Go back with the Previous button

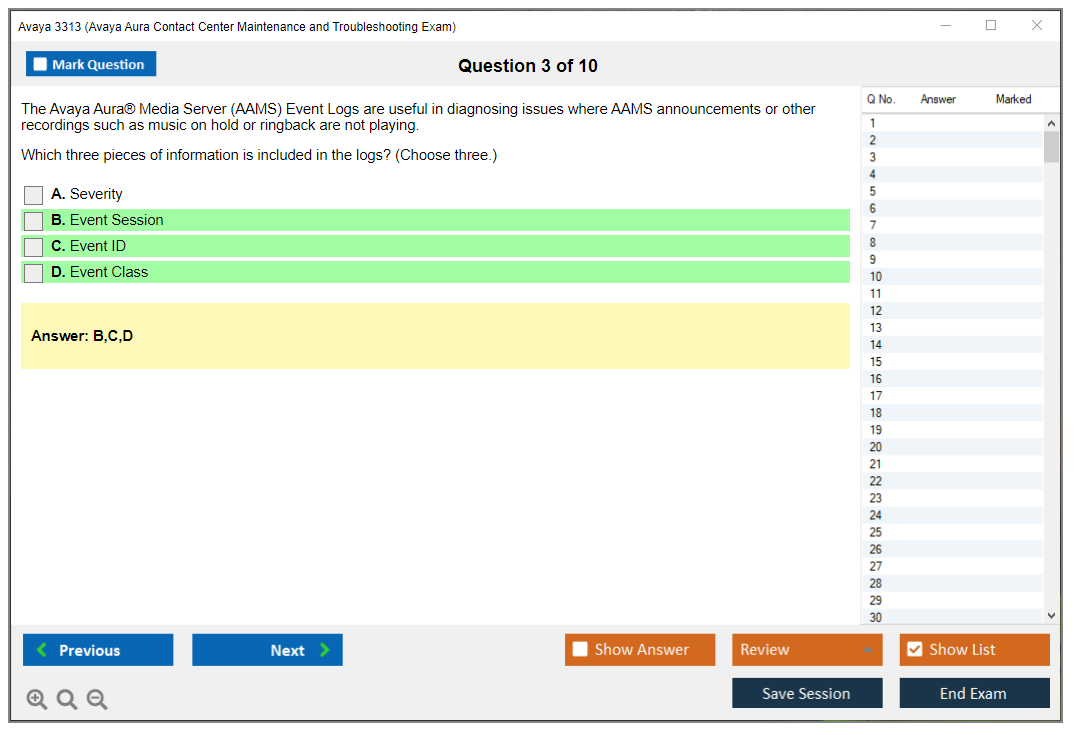[x=98, y=650]
